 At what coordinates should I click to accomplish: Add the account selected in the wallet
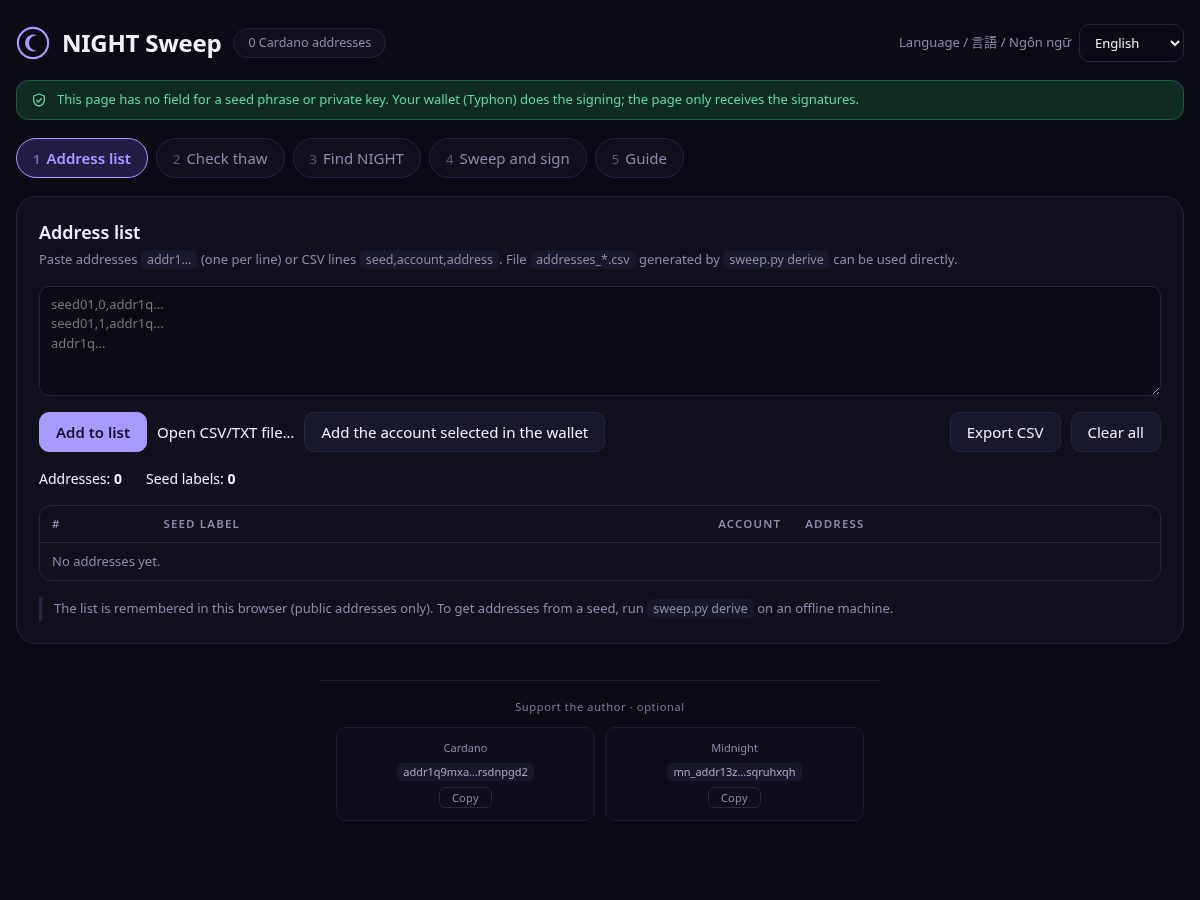[454, 432]
